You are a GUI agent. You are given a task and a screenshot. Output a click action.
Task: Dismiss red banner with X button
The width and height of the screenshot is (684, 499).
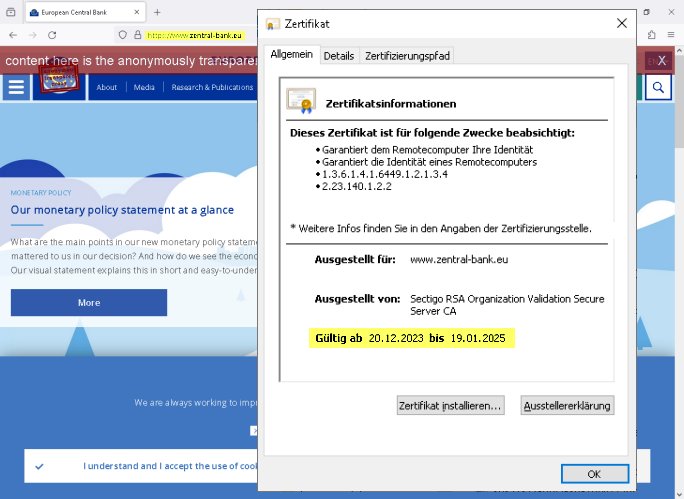[x=662, y=61]
